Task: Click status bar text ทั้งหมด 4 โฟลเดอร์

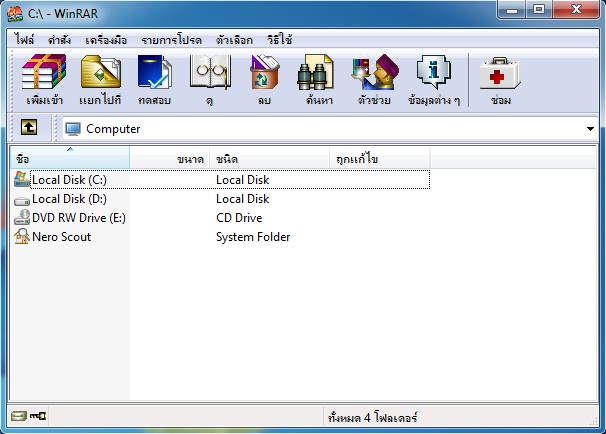Action: [373, 417]
